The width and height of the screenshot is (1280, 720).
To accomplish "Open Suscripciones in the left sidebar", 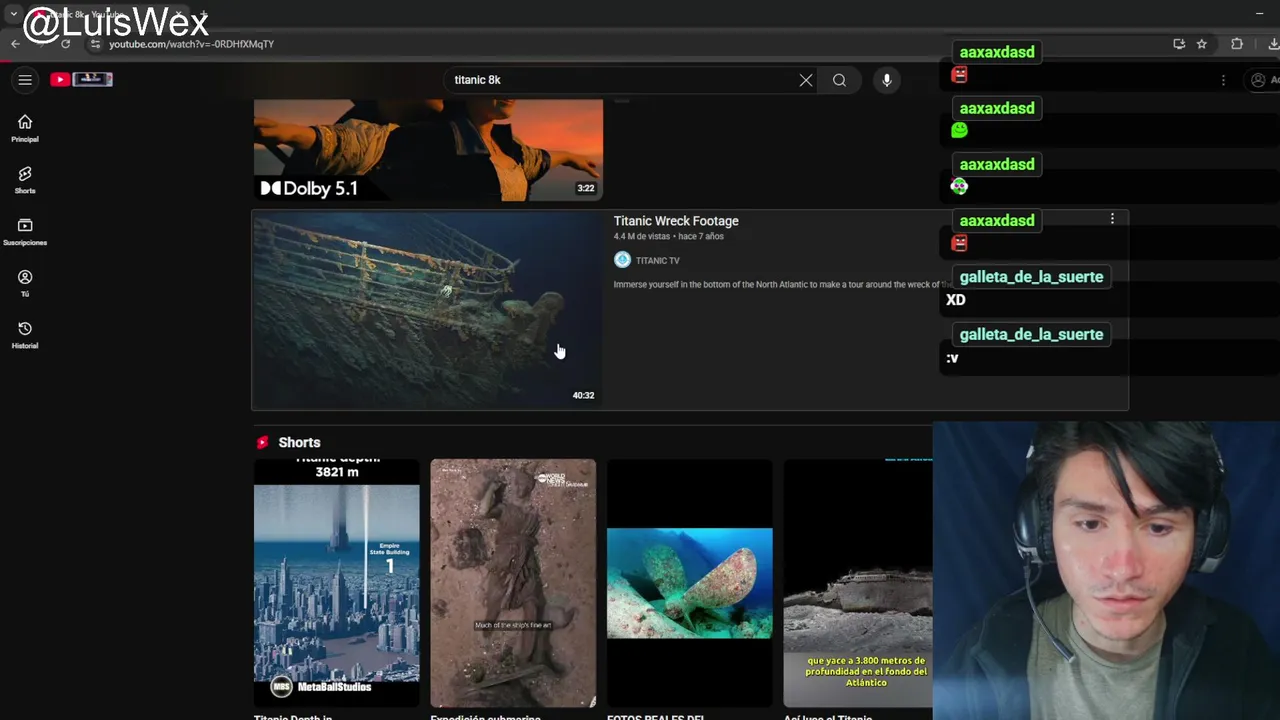I will [25, 232].
